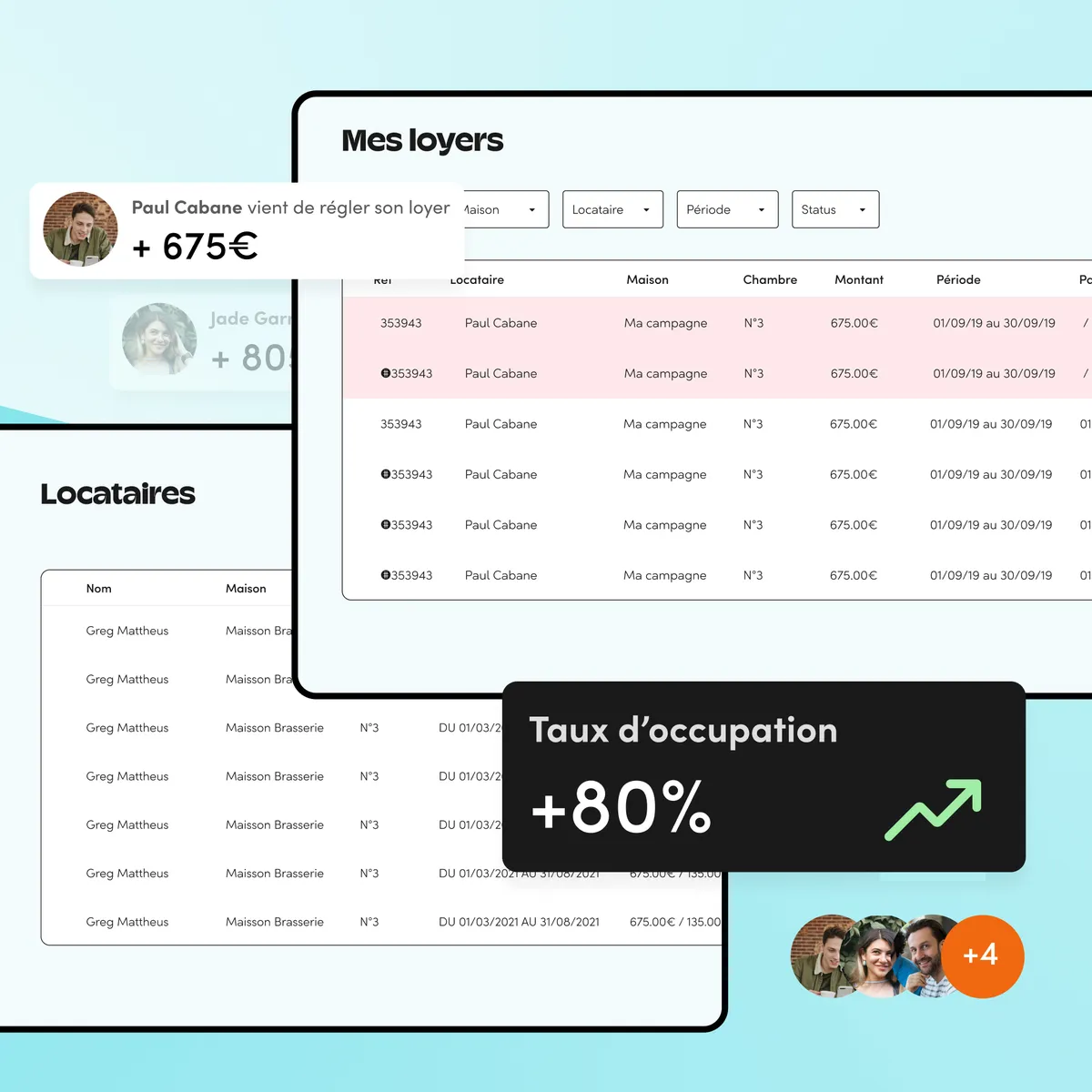Click the coin icon in the last rent row

(x=386, y=575)
